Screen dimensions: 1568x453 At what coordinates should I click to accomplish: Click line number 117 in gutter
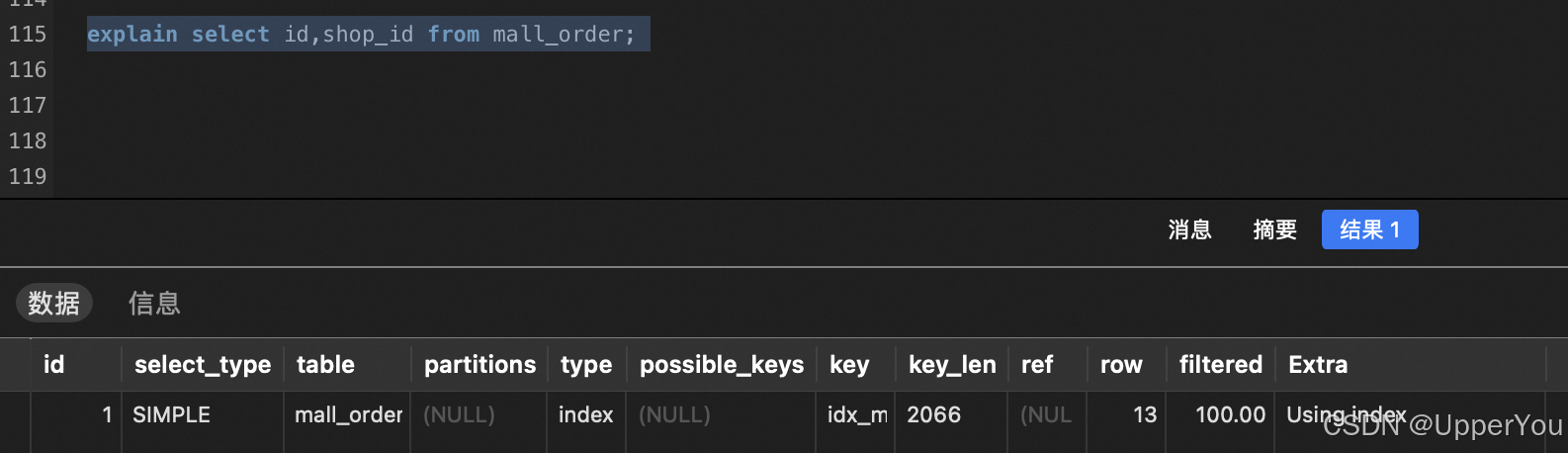[x=28, y=106]
